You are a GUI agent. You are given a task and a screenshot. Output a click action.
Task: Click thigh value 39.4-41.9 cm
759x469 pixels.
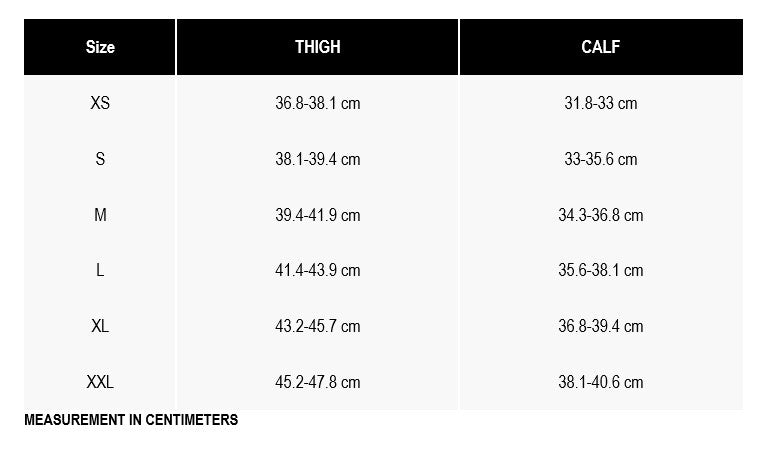[x=317, y=215]
